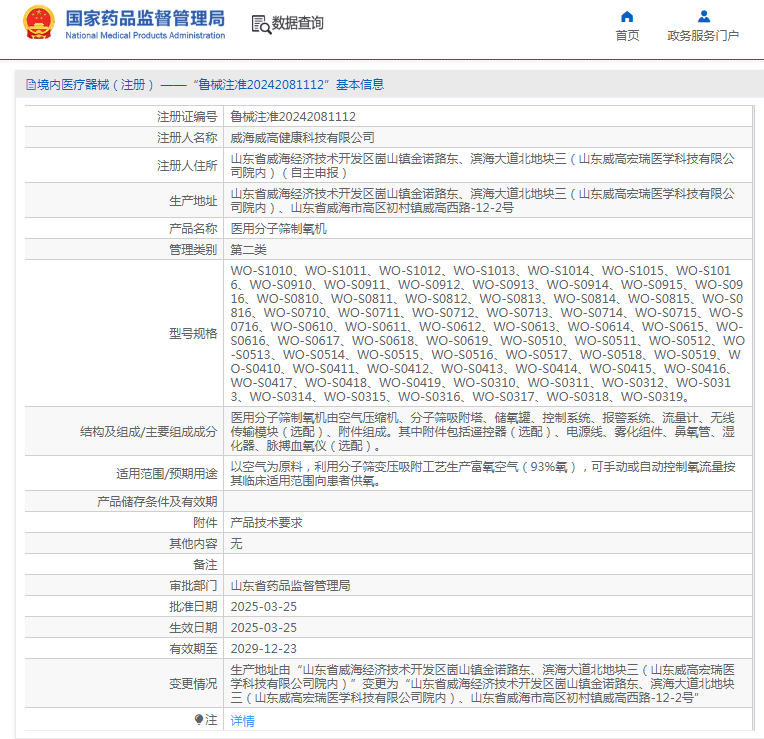
Task: Open the 详情 details link
Action: coord(242,720)
